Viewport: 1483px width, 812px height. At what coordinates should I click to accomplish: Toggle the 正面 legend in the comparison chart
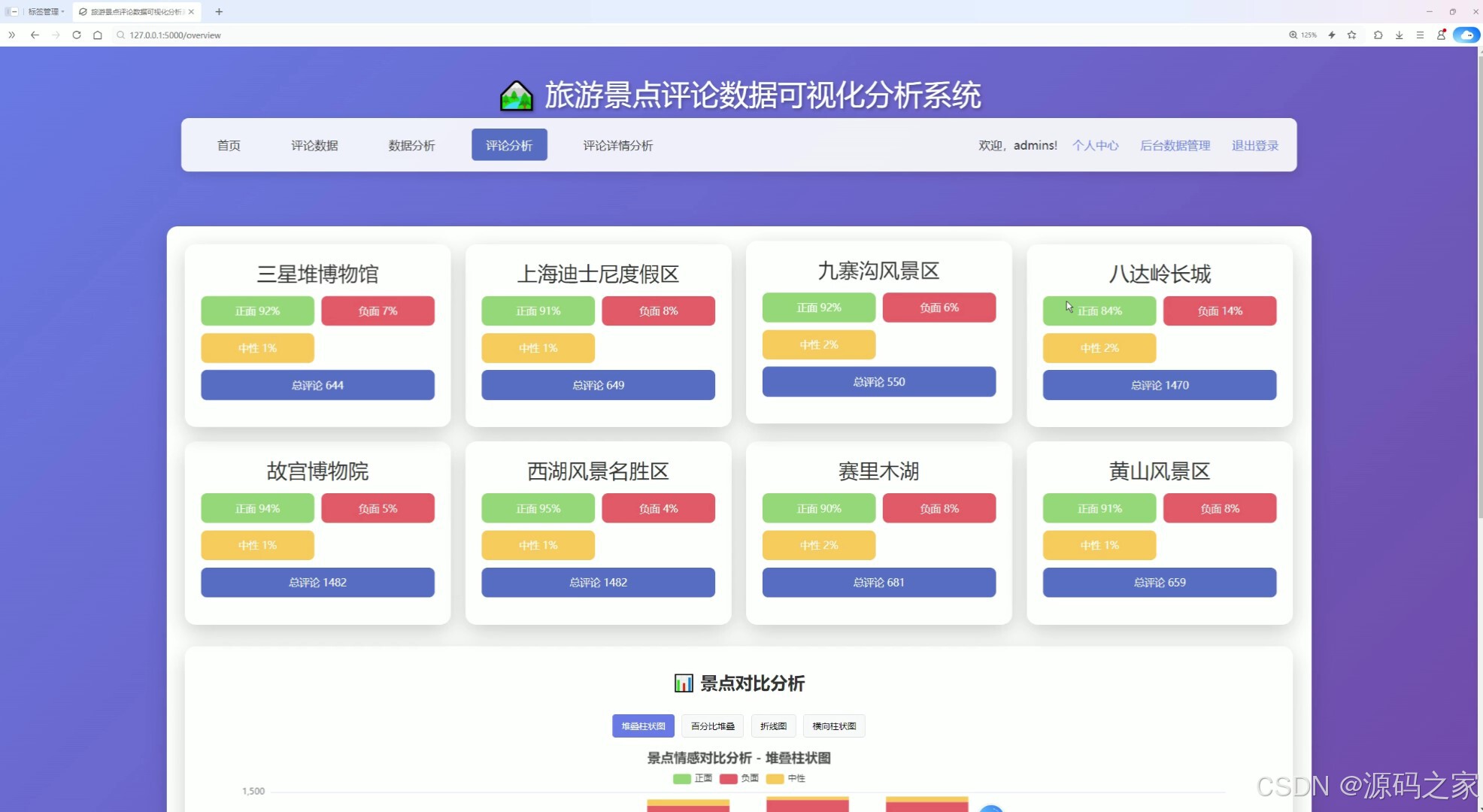click(x=693, y=778)
